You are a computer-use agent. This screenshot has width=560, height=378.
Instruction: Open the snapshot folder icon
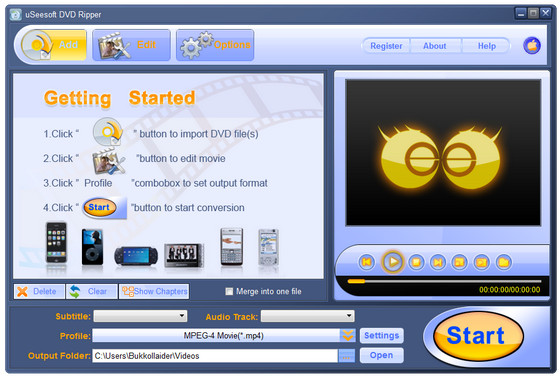pyautogui.click(x=504, y=262)
